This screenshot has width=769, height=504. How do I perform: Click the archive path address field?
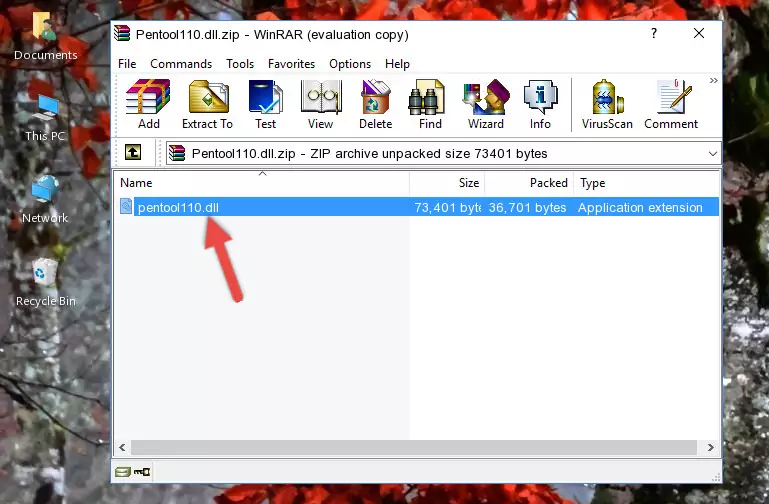tap(443, 153)
